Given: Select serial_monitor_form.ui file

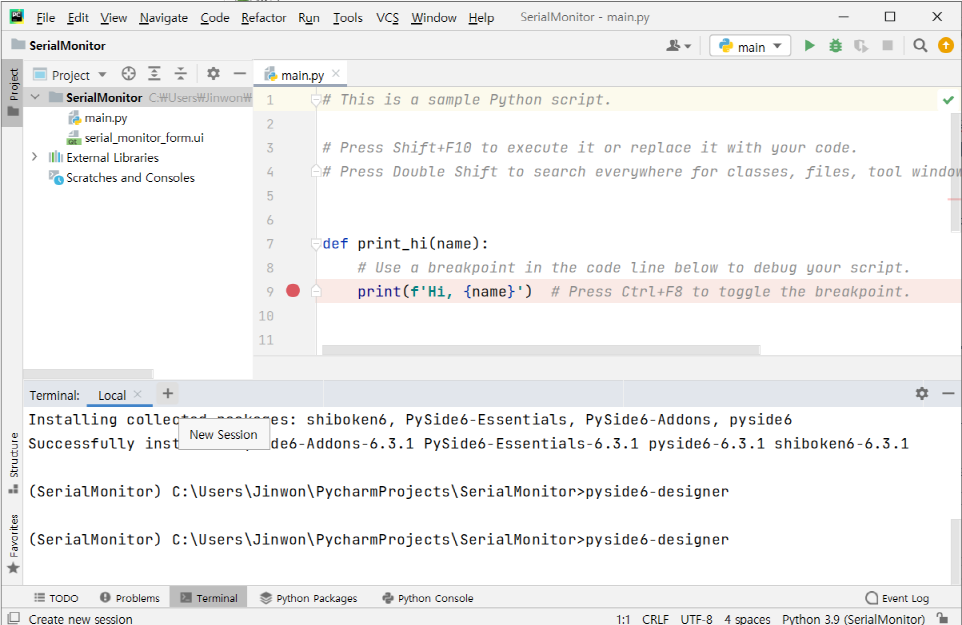Looking at the screenshot, I should click(x=144, y=137).
